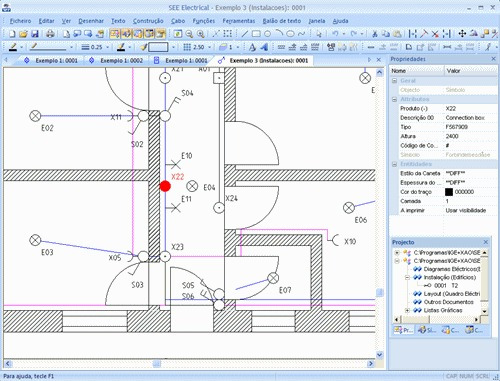Toggle the first highlighted view-mode toolbar button

(x=114, y=34)
